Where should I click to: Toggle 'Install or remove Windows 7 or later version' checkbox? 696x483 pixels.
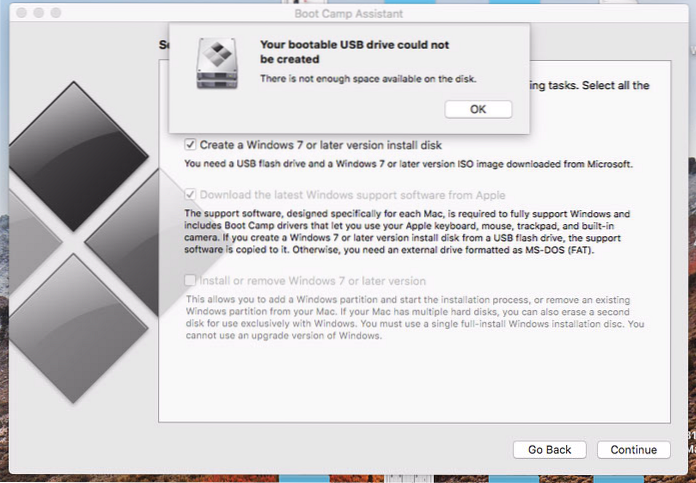coord(190,281)
